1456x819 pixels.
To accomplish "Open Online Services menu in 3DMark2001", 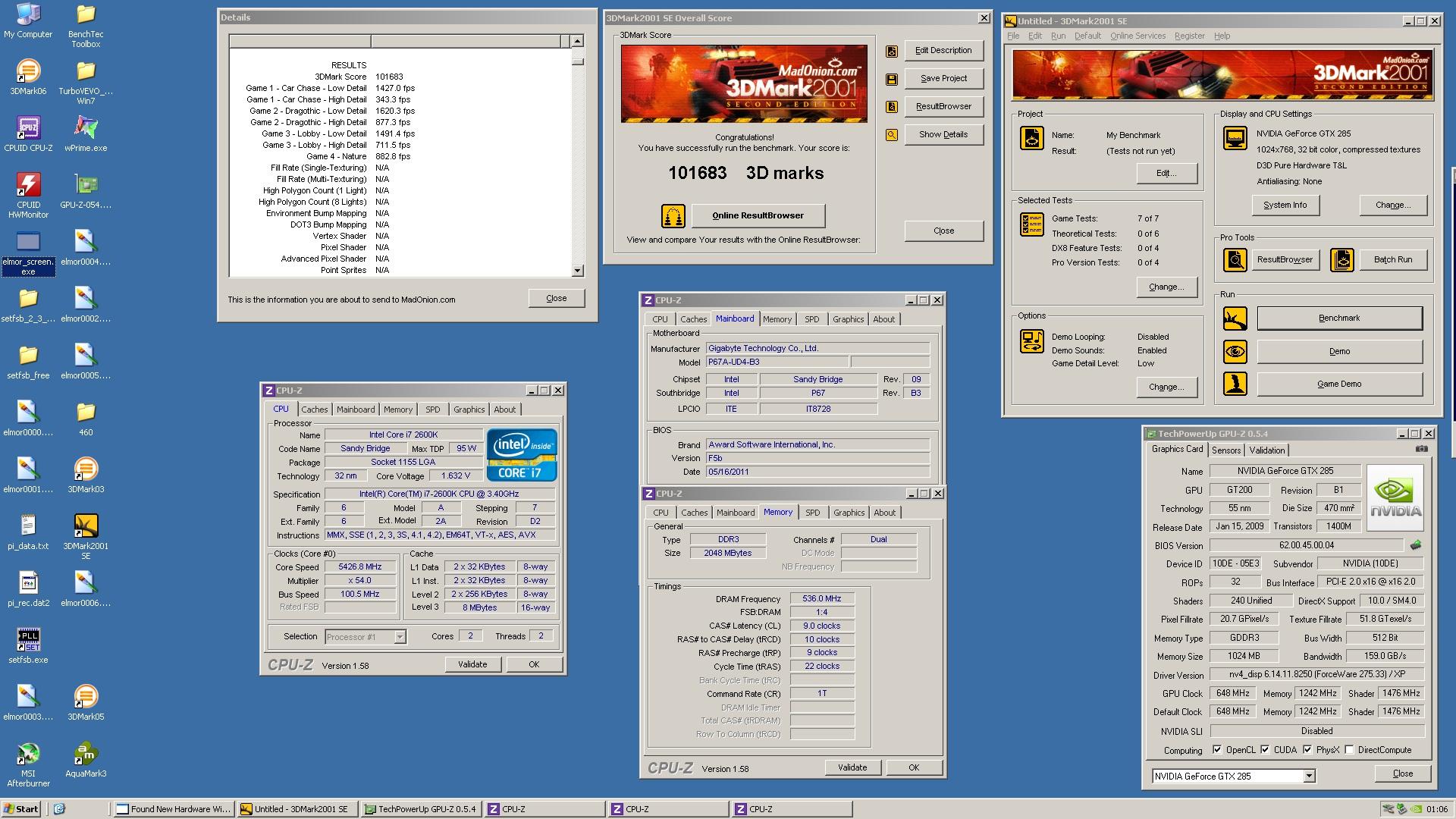I will pos(1137,36).
